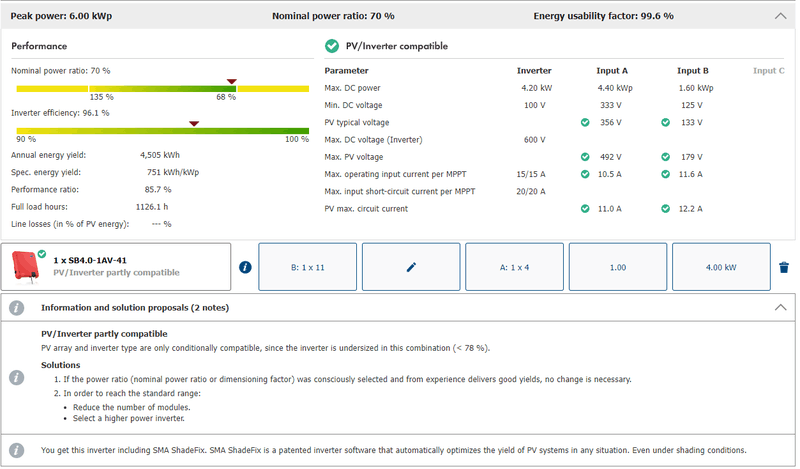Delete inverter with the trash icon
This screenshot has width=800, height=469.
[x=783, y=267]
